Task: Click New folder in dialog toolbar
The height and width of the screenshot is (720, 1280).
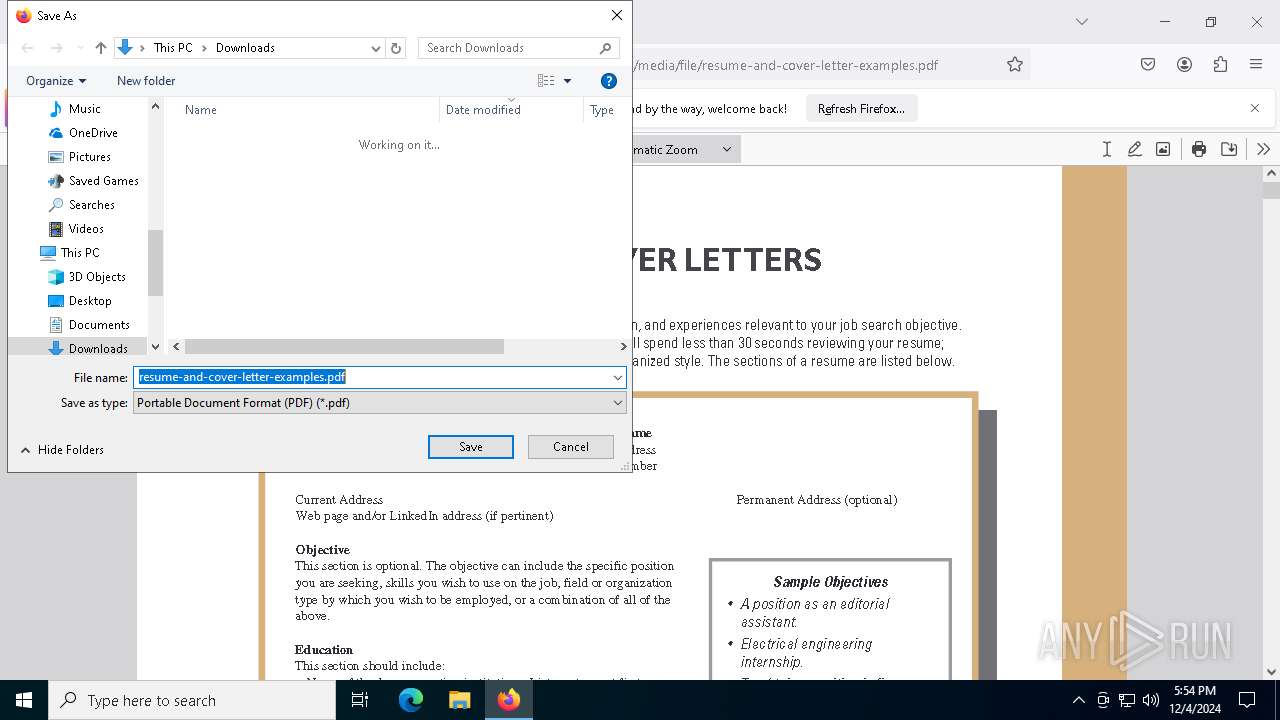Action: pyautogui.click(x=146, y=81)
